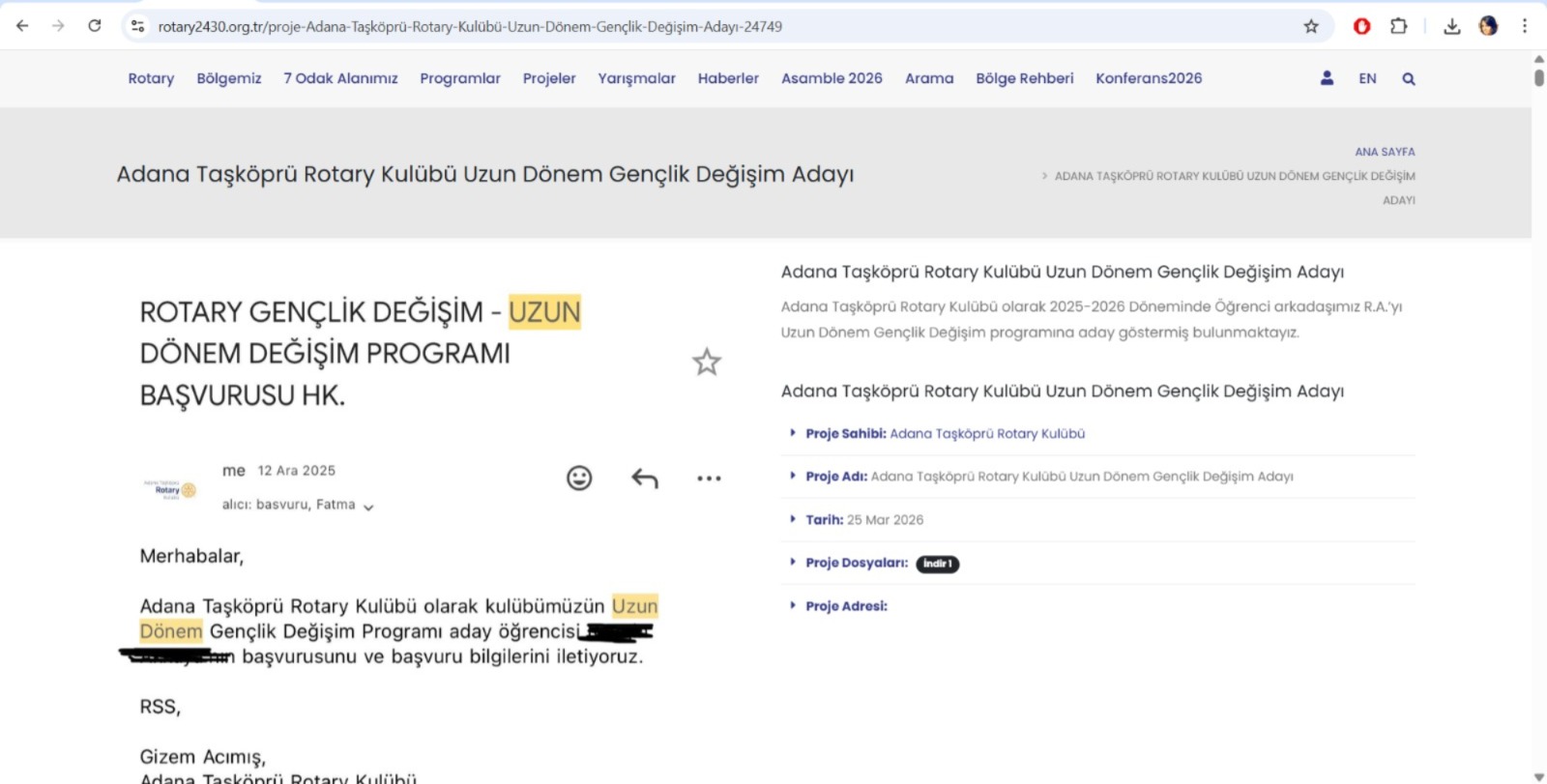1547x784 pixels.
Task: Open the browser extensions puzzle icon
Action: (x=1398, y=26)
